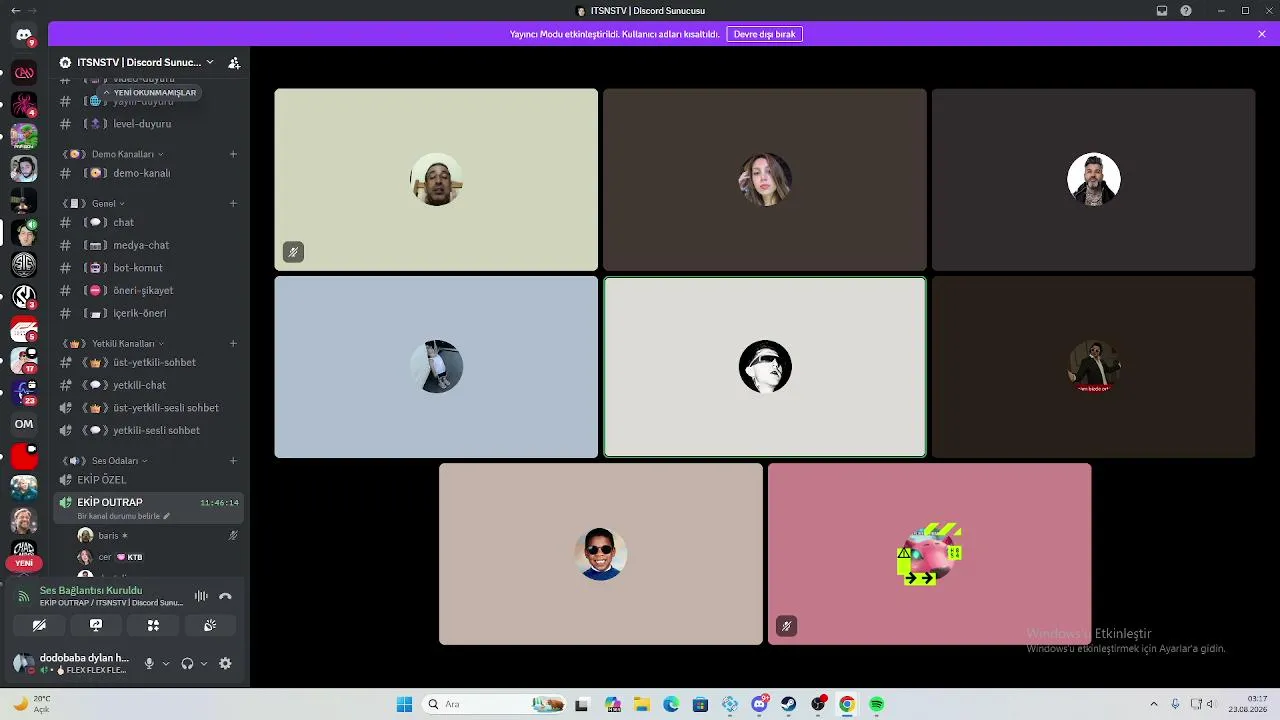
Task: Open Discord help icon in title bar
Action: tap(1186, 11)
